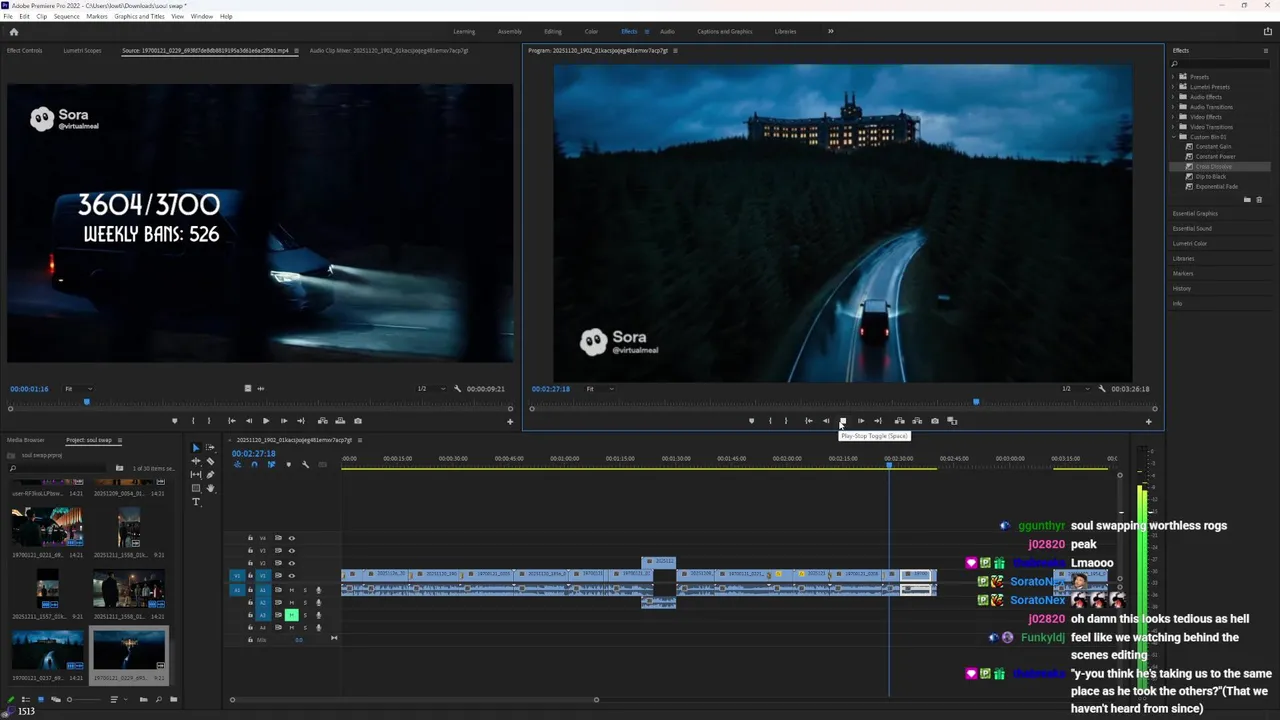Enable voice-over record on A1
The height and width of the screenshot is (720, 1280).
(319, 590)
